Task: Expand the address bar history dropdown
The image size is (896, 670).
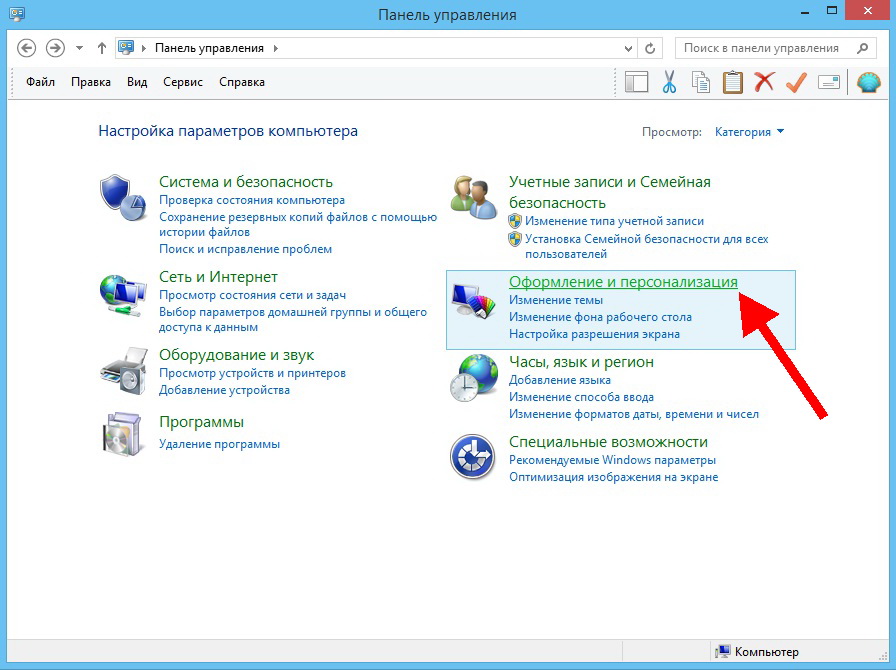Action: coord(628,48)
